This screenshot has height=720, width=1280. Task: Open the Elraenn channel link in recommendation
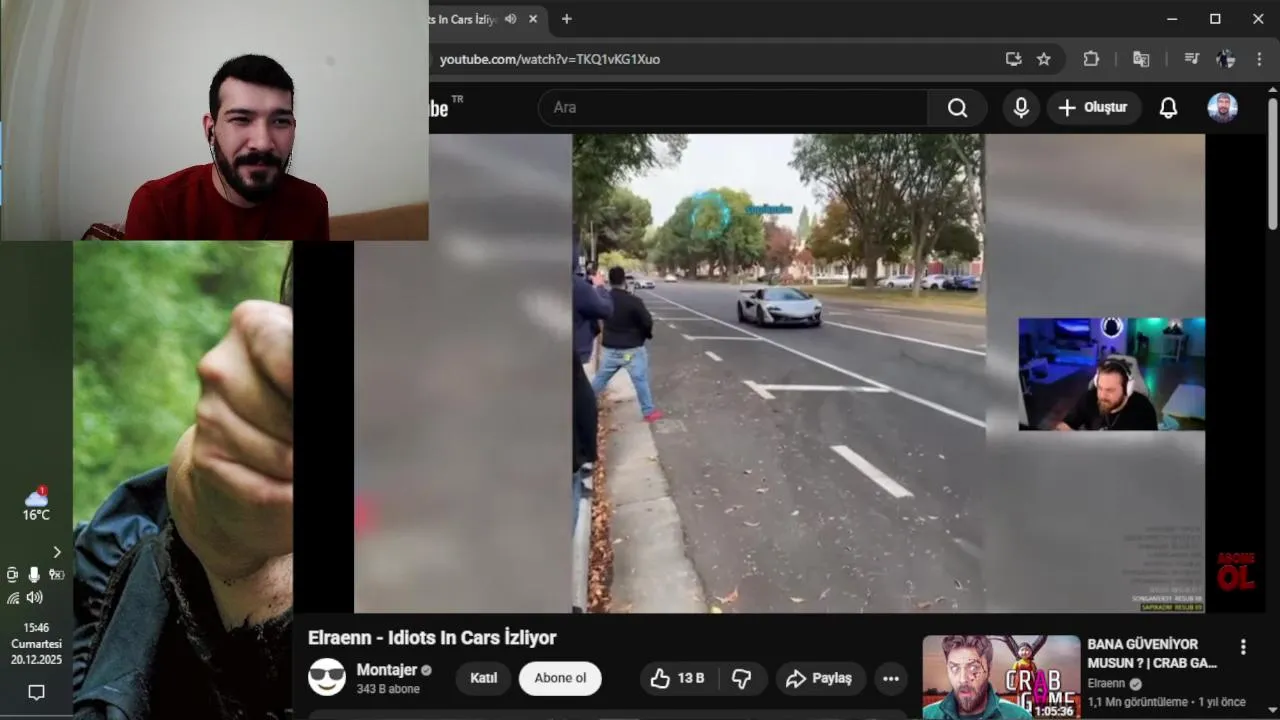1106,684
